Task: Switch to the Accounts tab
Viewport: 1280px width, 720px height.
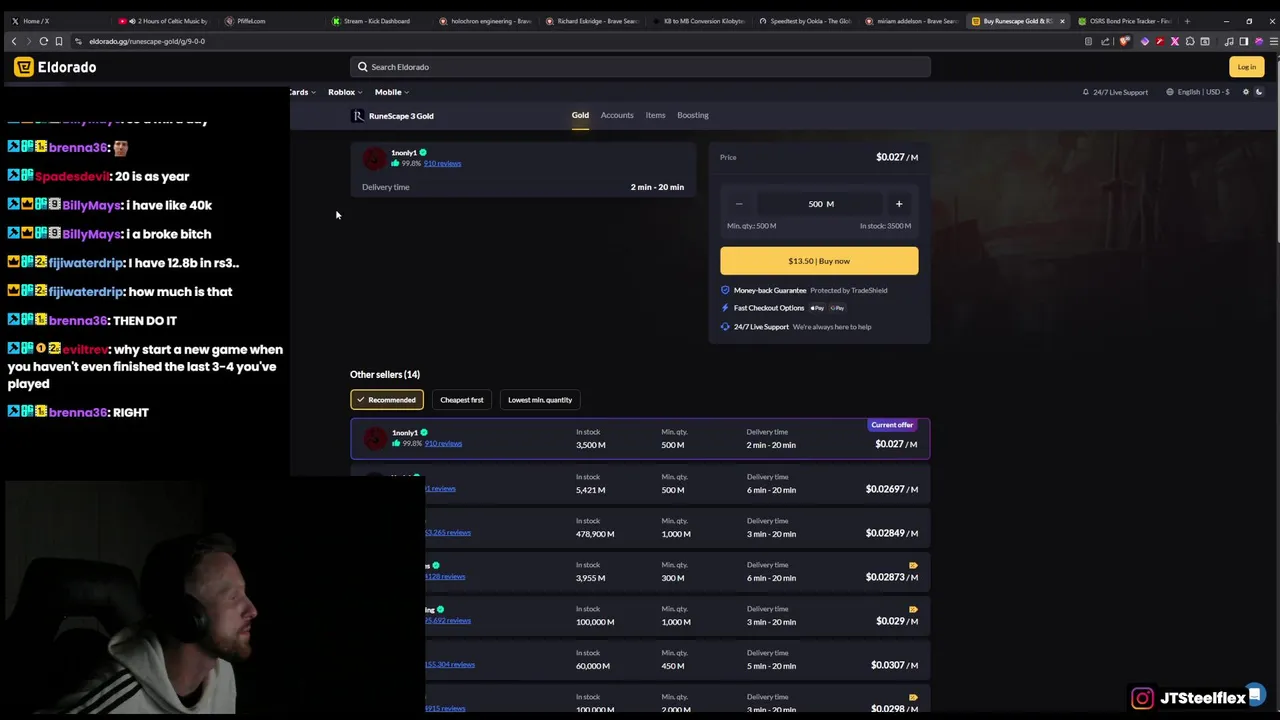Action: tap(617, 115)
